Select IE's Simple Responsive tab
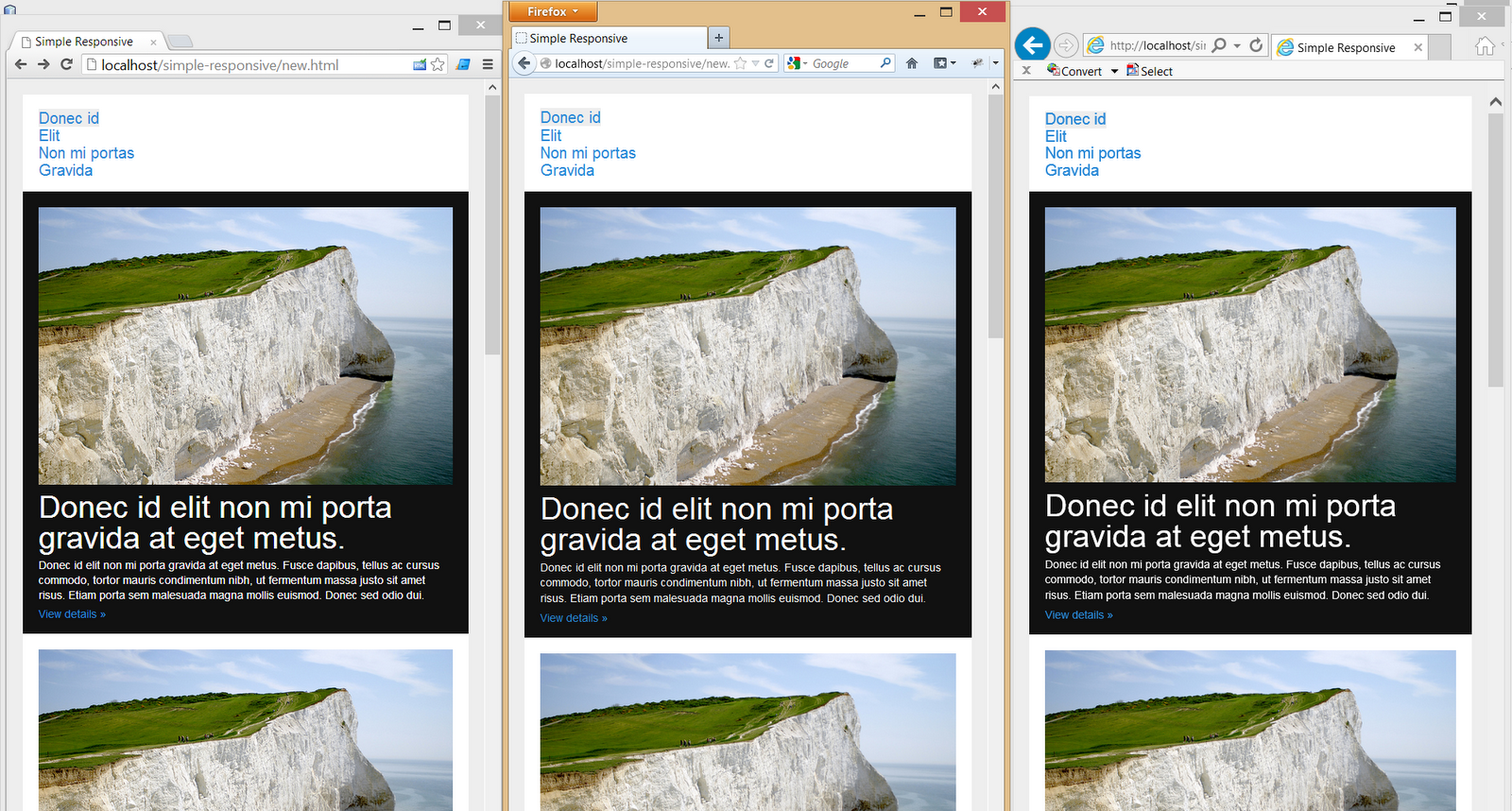The image size is (1512, 811). coord(1350,47)
